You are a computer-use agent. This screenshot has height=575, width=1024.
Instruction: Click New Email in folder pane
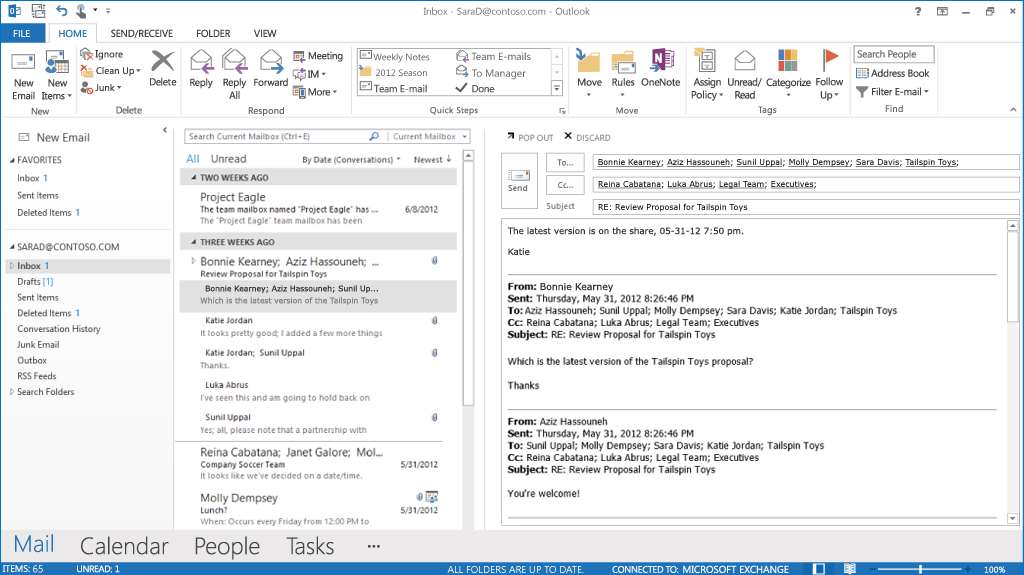[54, 137]
